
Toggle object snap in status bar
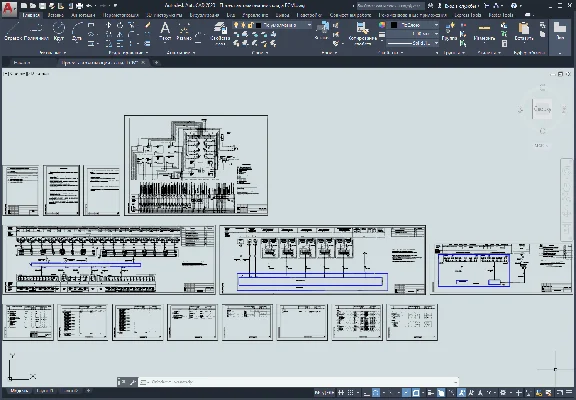click(x=416, y=393)
